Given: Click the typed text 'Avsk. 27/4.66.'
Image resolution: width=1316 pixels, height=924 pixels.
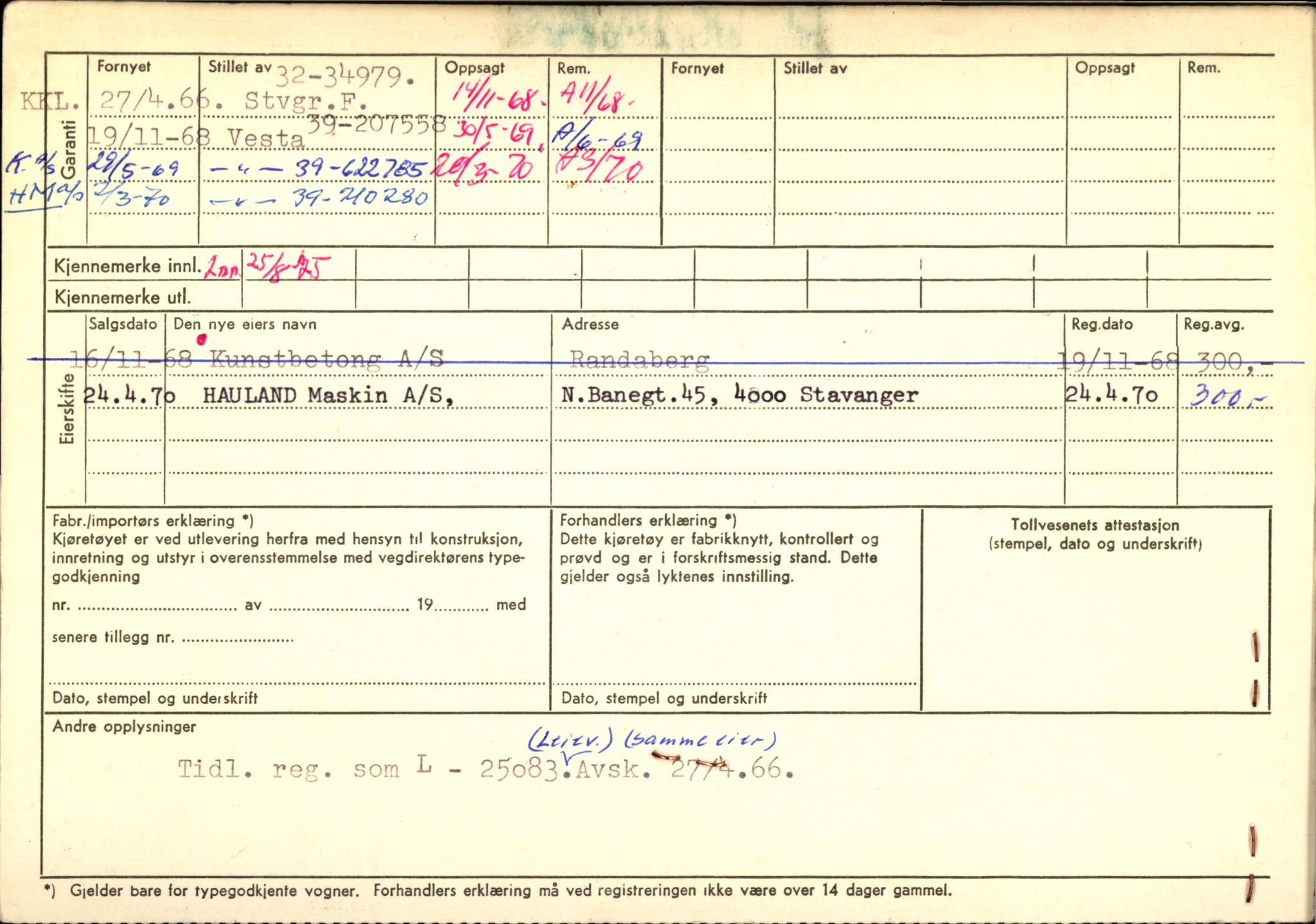Looking at the screenshot, I should pyautogui.click(x=685, y=769).
